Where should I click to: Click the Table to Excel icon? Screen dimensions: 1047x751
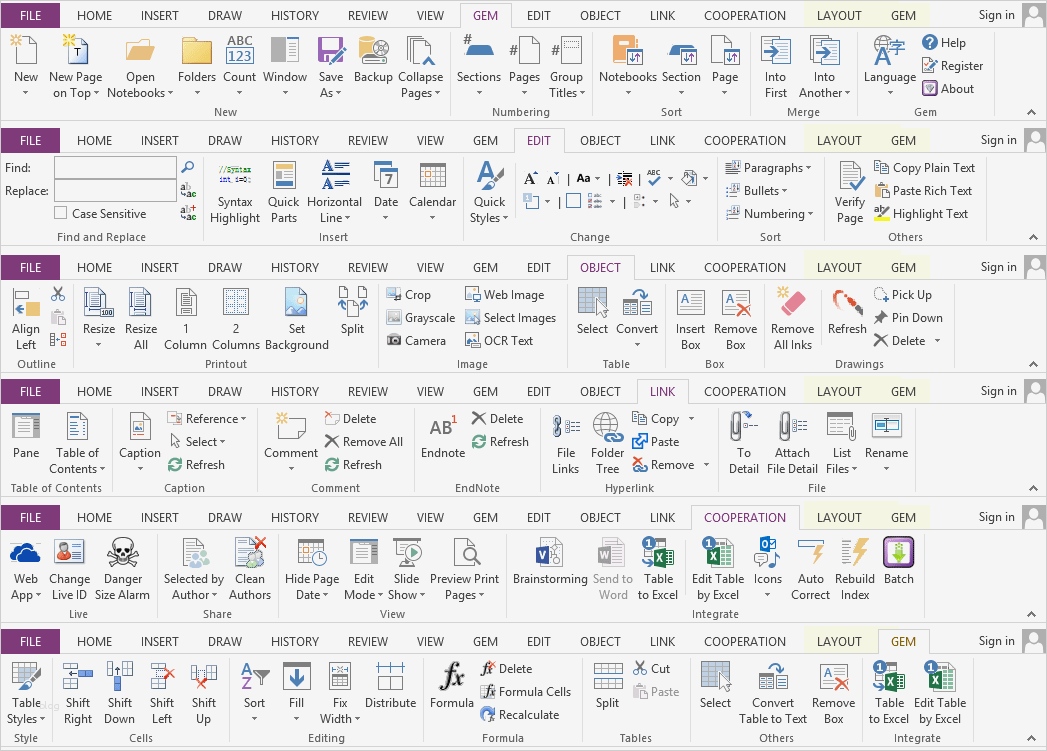pyautogui.click(x=658, y=567)
